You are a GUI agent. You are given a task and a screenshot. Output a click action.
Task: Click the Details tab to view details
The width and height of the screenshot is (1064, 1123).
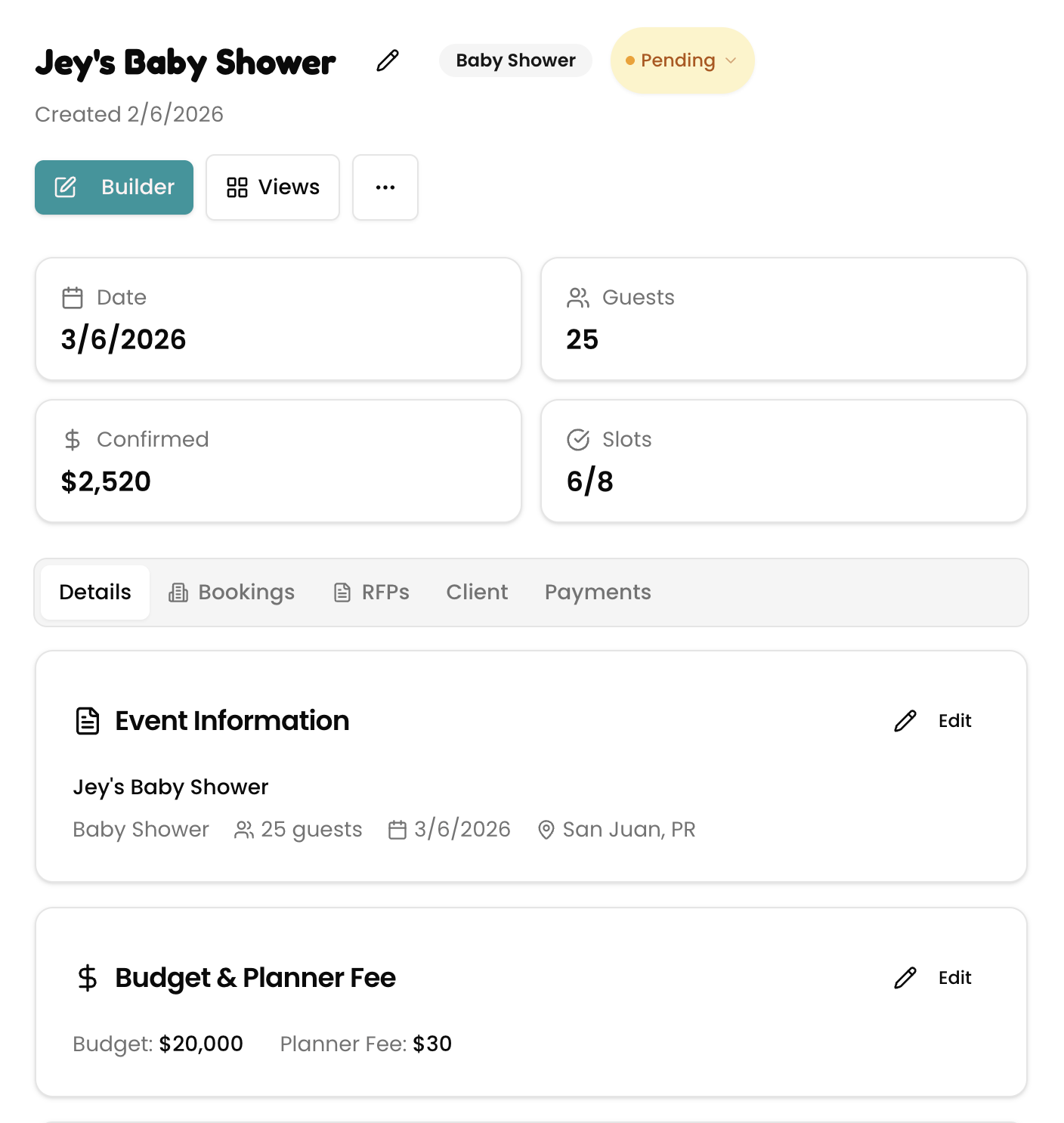pyautogui.click(x=94, y=592)
